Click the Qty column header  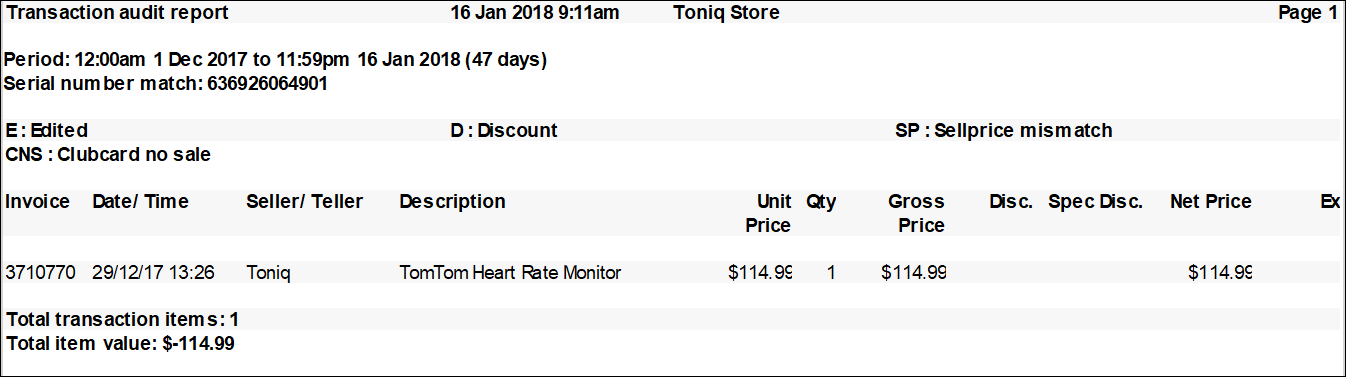(x=821, y=202)
